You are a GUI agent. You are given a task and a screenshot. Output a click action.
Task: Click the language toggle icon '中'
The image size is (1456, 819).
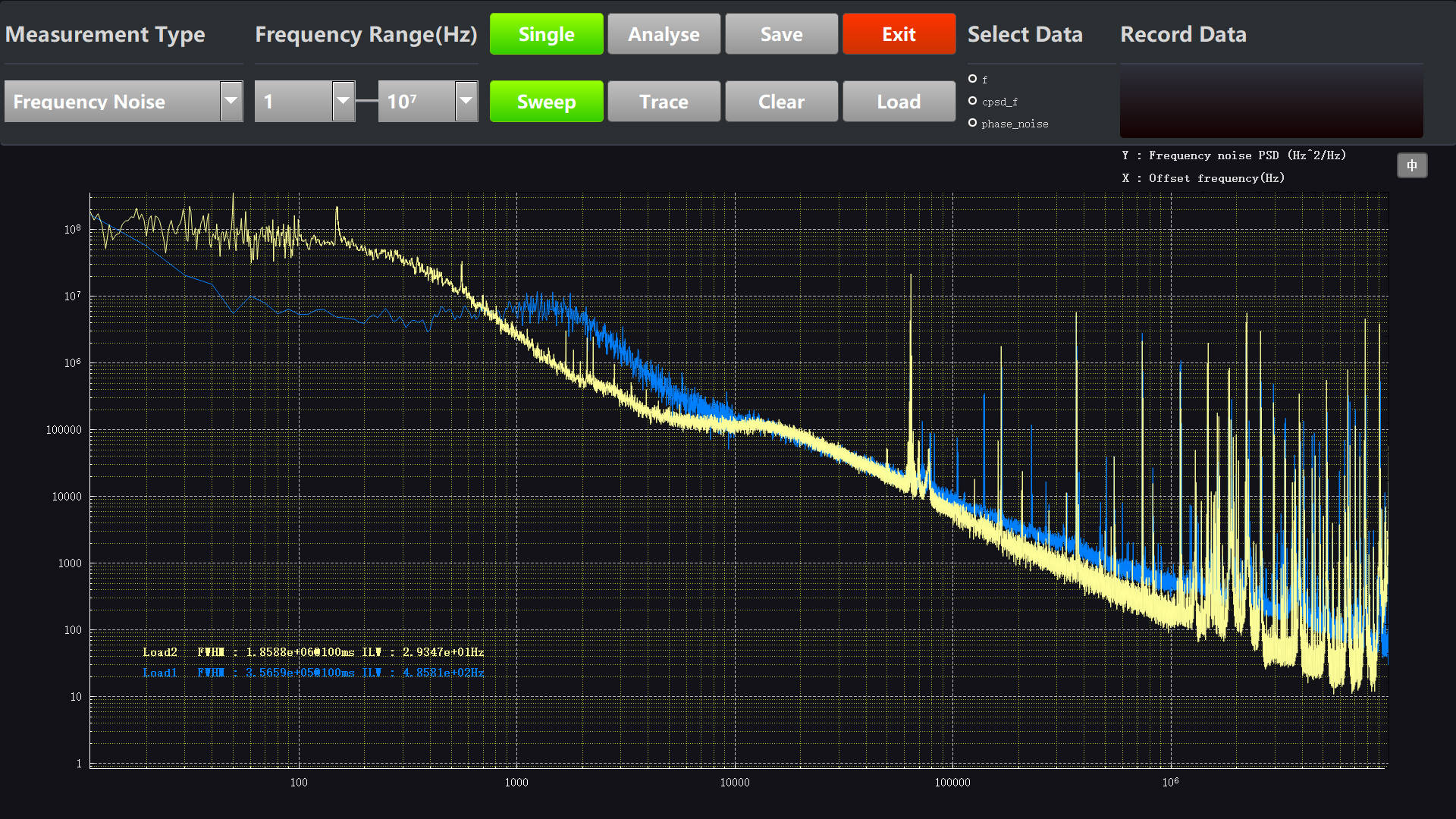coord(1412,165)
